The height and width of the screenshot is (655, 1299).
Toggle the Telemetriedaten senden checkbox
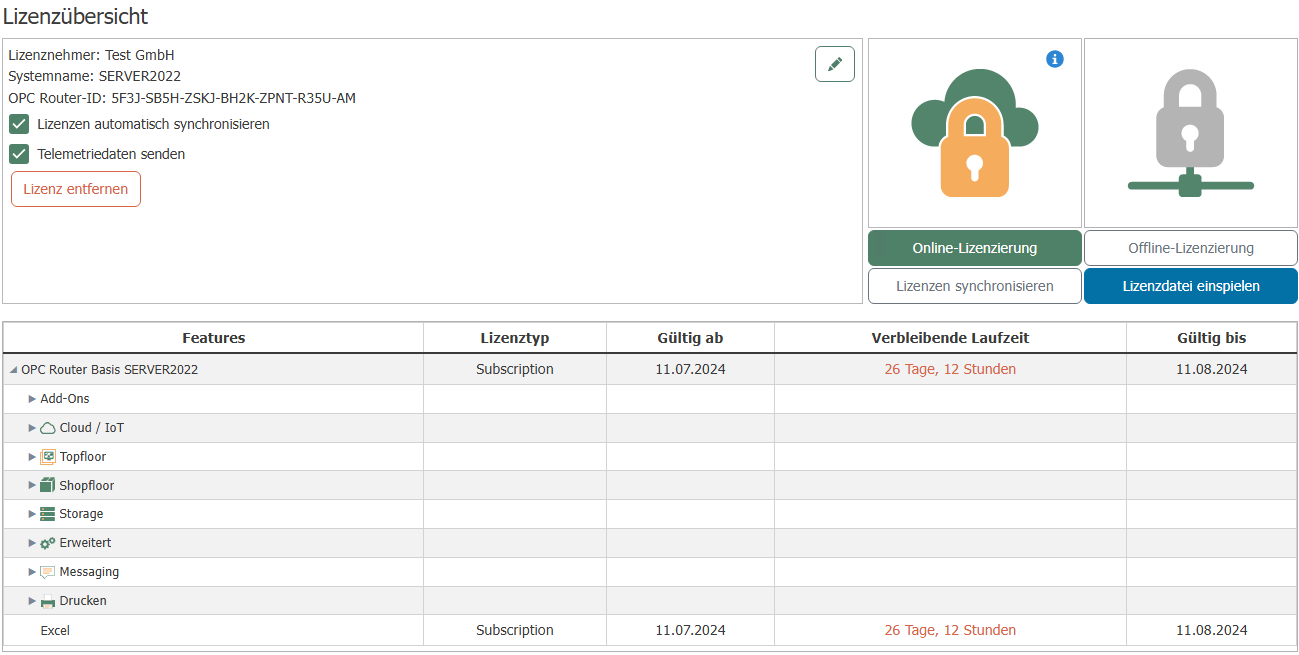click(19, 154)
